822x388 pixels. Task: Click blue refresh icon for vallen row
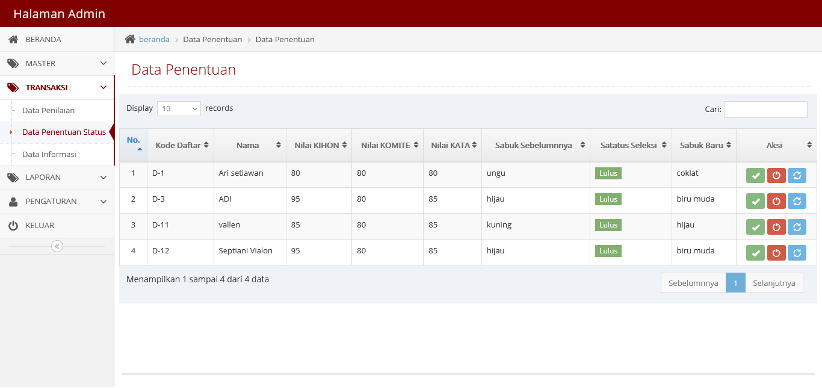point(797,227)
